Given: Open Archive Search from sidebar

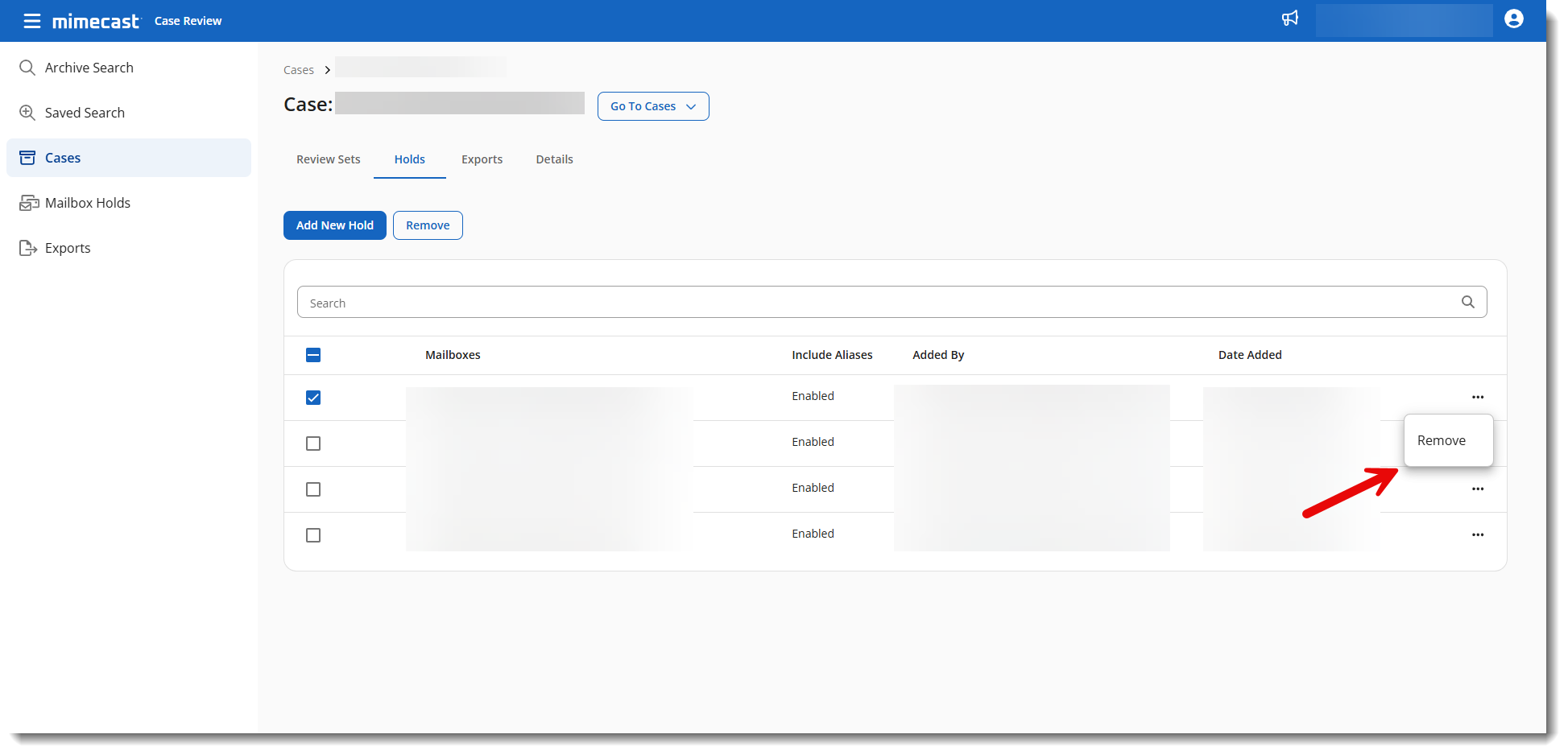Looking at the screenshot, I should 89,68.
